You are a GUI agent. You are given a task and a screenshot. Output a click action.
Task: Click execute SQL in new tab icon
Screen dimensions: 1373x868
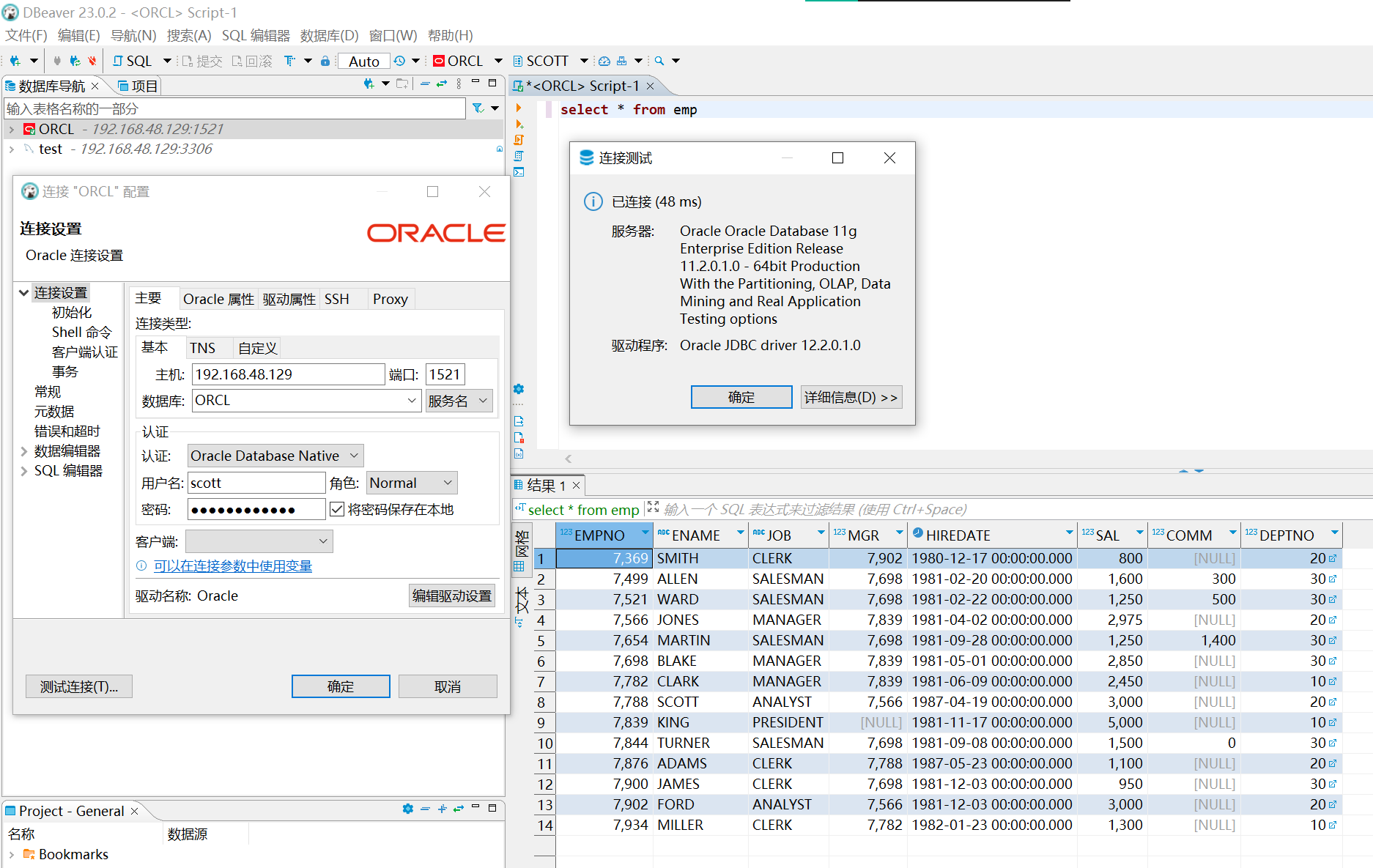point(519,125)
